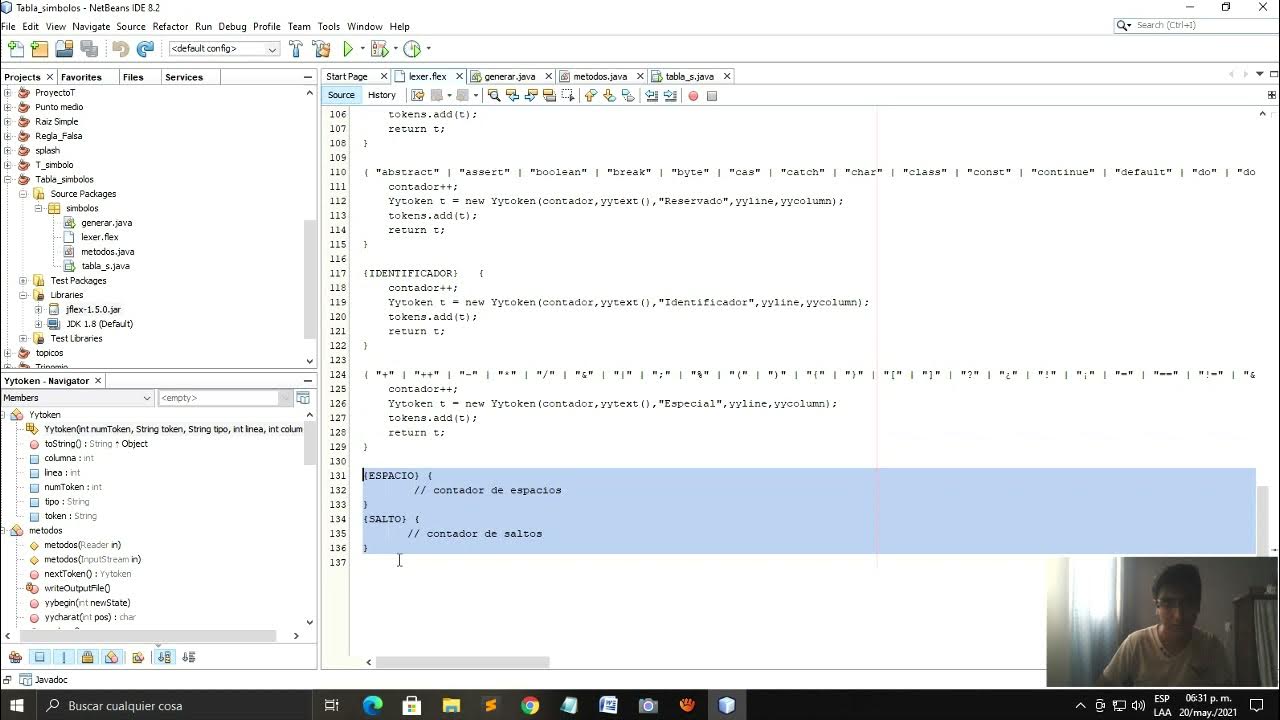Toggle Show Inherited Members in Navigator
The height and width of the screenshot is (720, 1280).
(x=15, y=657)
